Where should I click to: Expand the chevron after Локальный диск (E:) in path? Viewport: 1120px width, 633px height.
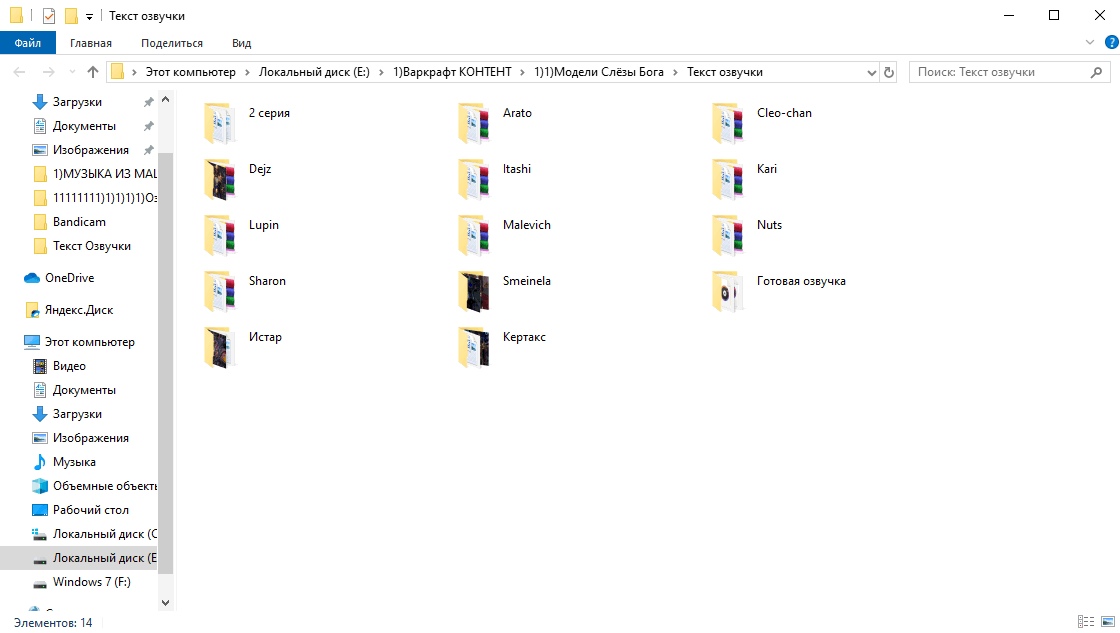tap(381, 72)
